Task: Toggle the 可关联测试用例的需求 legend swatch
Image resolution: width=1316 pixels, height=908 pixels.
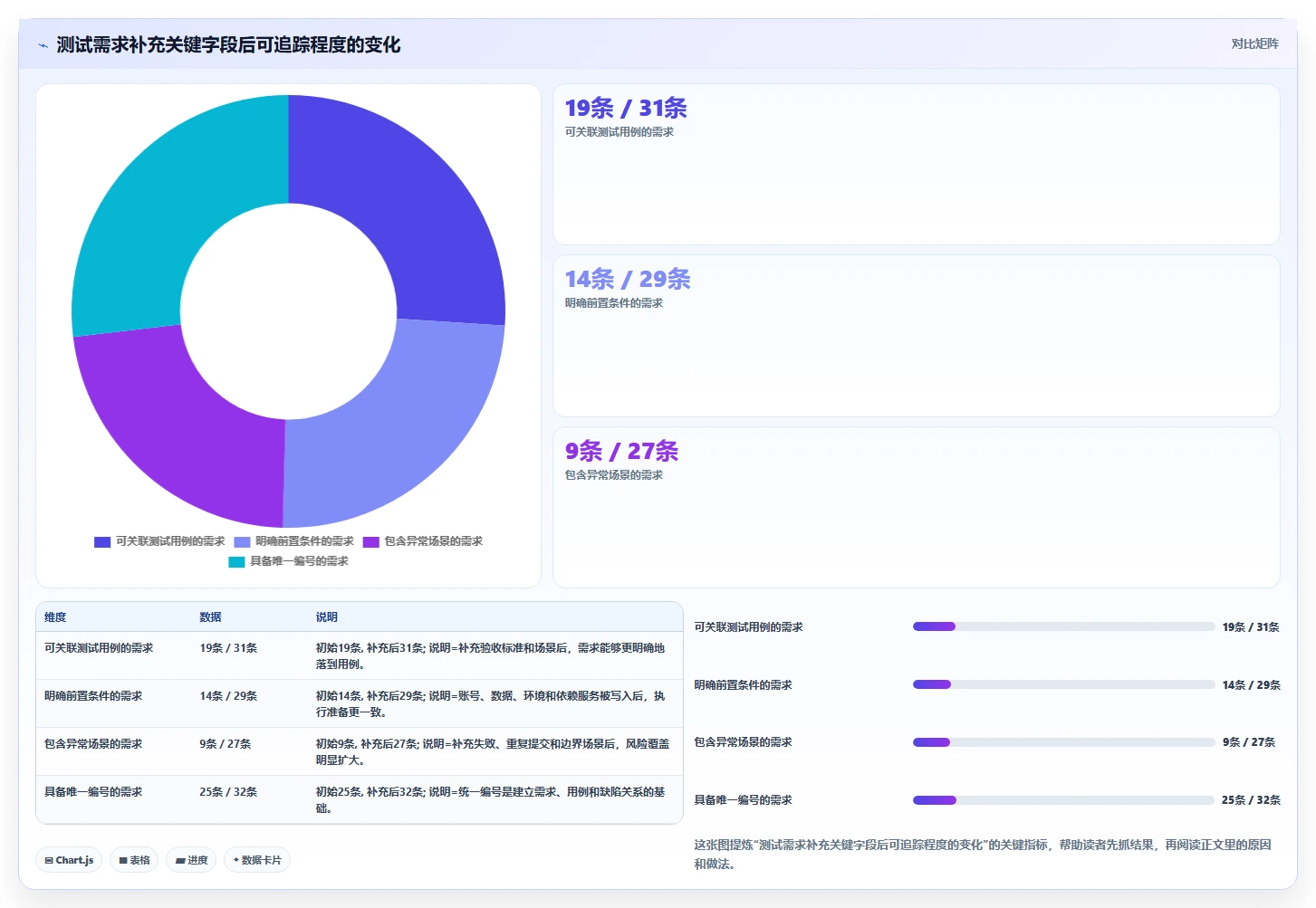Action: (102, 541)
